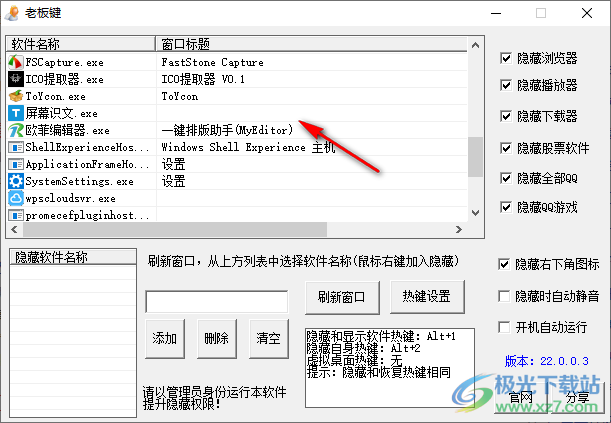Click the 版本: 22.0.0.3 version text

[547, 361]
